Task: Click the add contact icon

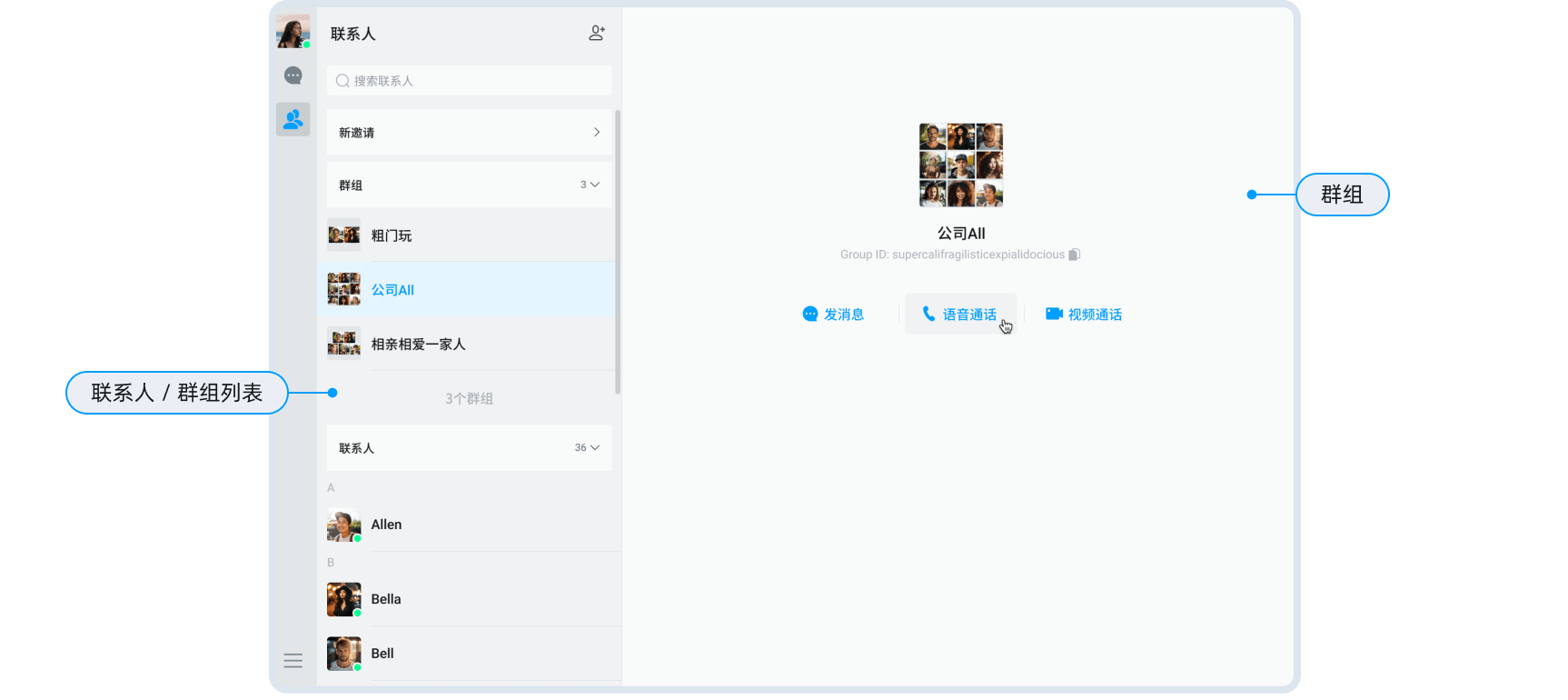Action: 597,34
